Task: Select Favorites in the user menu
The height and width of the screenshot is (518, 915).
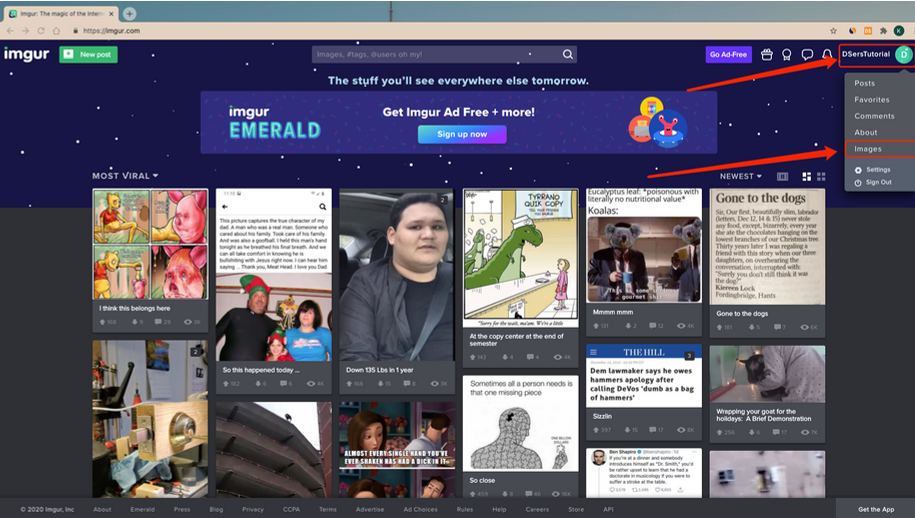Action: click(x=872, y=100)
